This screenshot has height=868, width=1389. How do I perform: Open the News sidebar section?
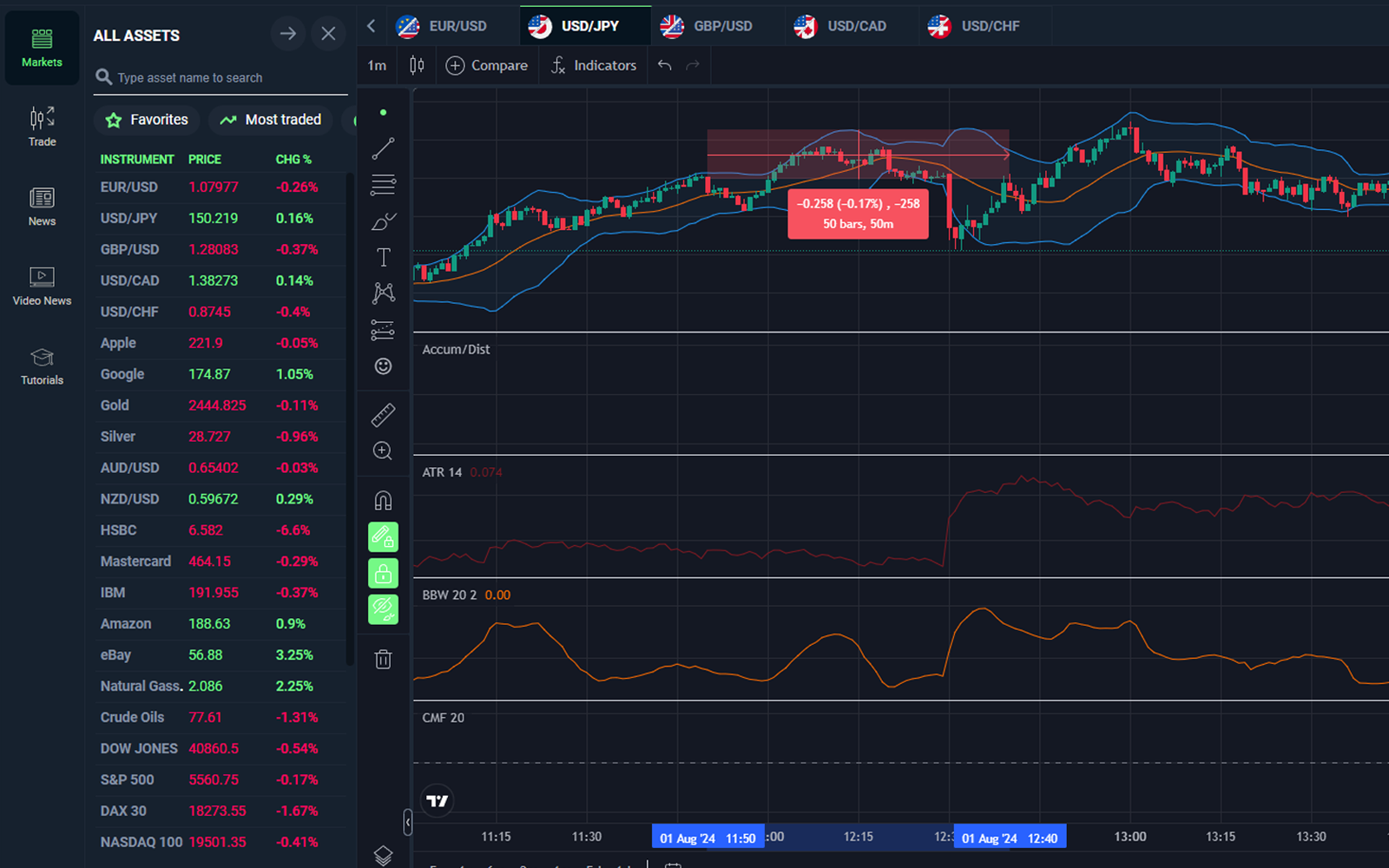click(x=42, y=207)
